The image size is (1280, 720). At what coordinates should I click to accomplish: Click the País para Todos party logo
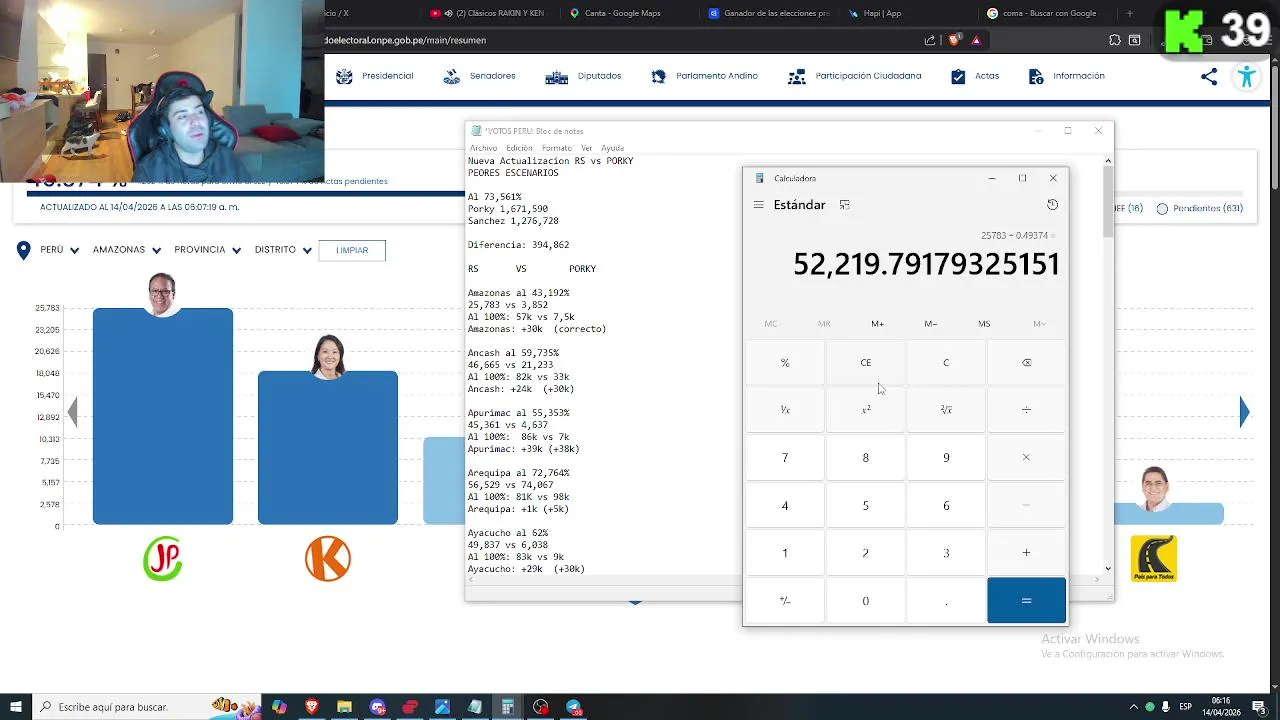point(1153,559)
